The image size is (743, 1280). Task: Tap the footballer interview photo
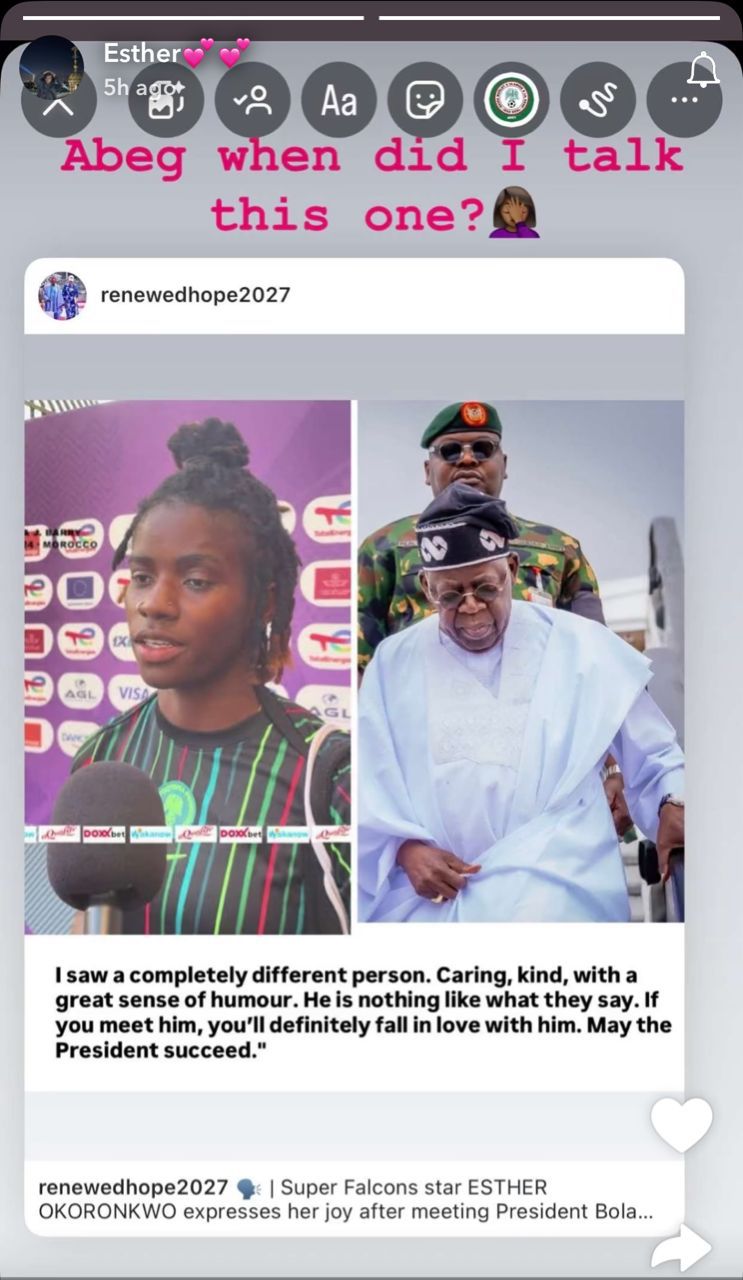coord(188,667)
